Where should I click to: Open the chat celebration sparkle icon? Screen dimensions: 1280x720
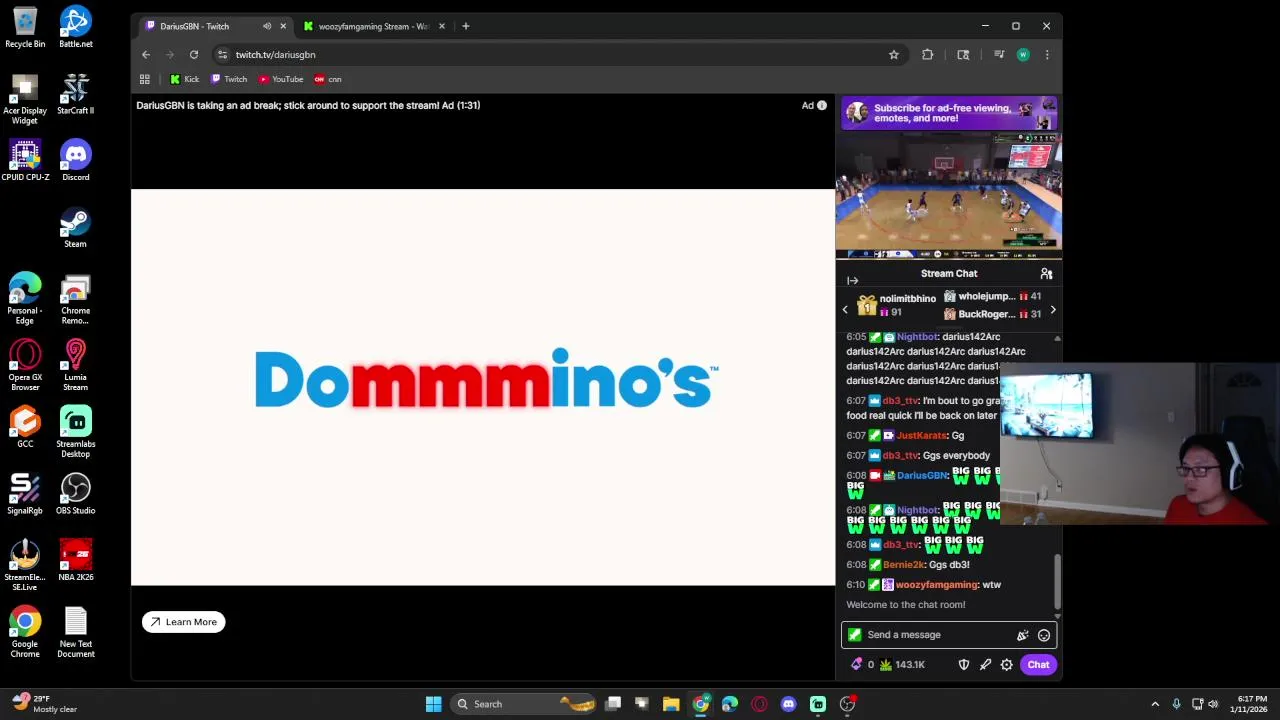[x=1022, y=635]
